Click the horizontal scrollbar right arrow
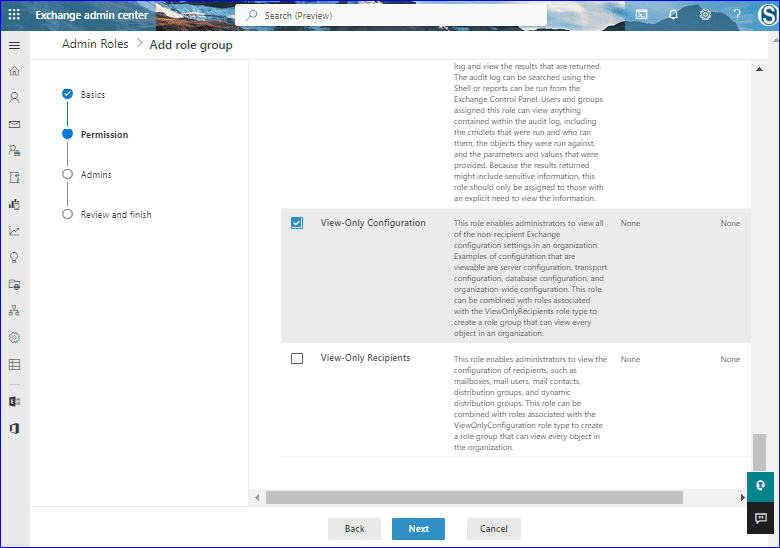Image resolution: width=780 pixels, height=548 pixels. (x=742, y=497)
